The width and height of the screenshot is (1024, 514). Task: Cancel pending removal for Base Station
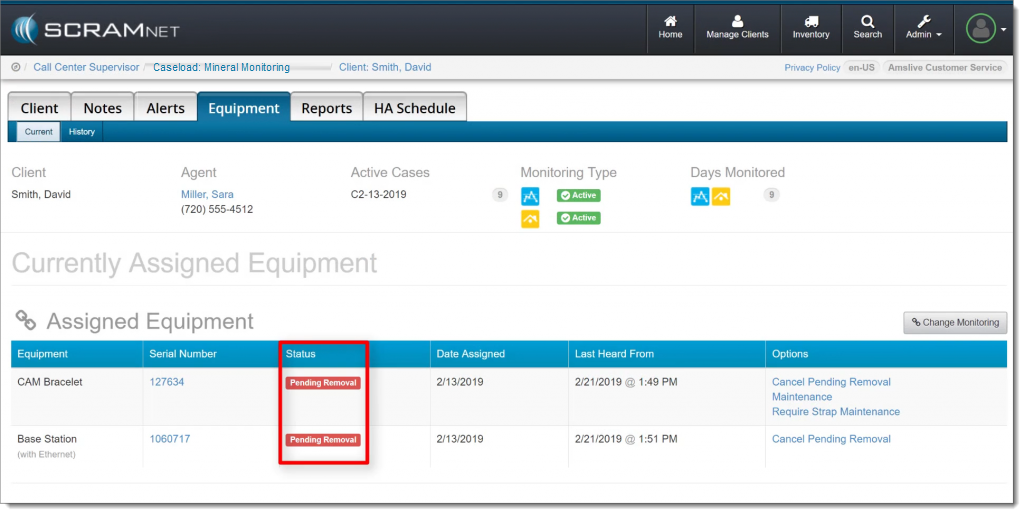(x=830, y=439)
